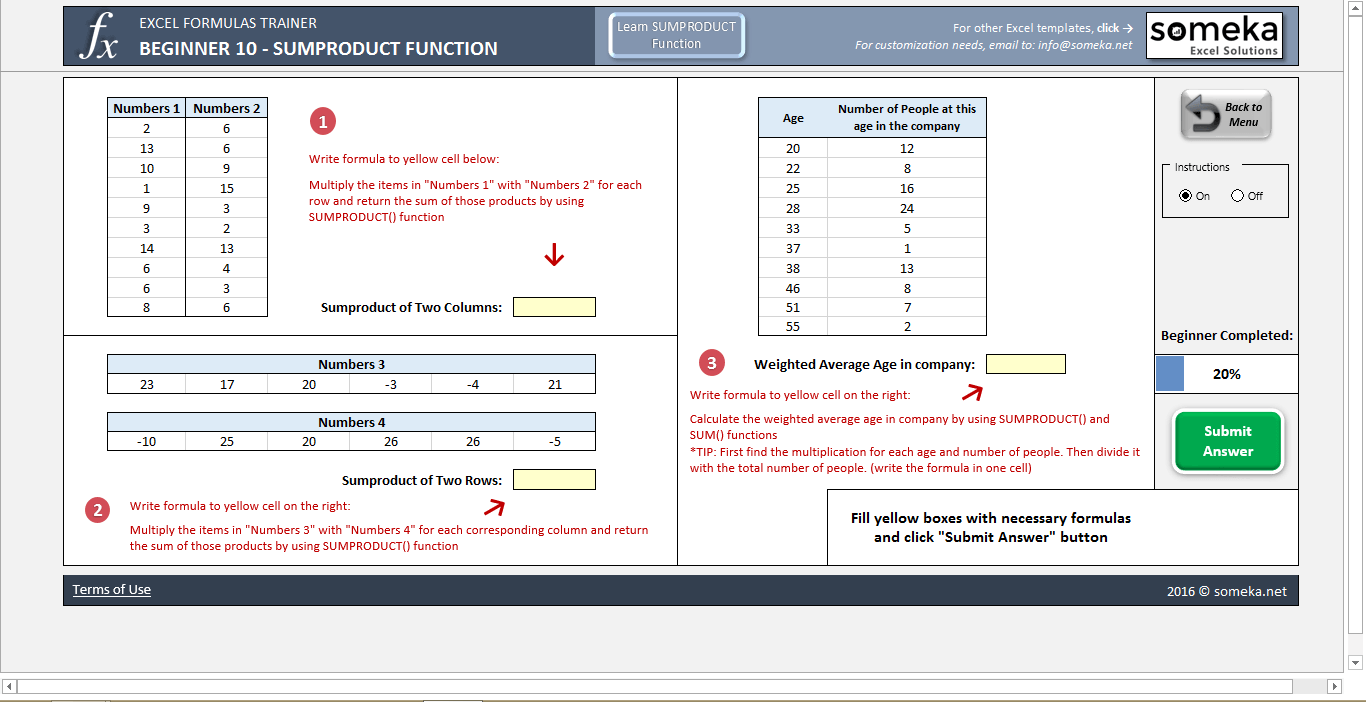The width and height of the screenshot is (1366, 702).
Task: Click the Fill yellow boxes instruction text
Action: (991, 528)
